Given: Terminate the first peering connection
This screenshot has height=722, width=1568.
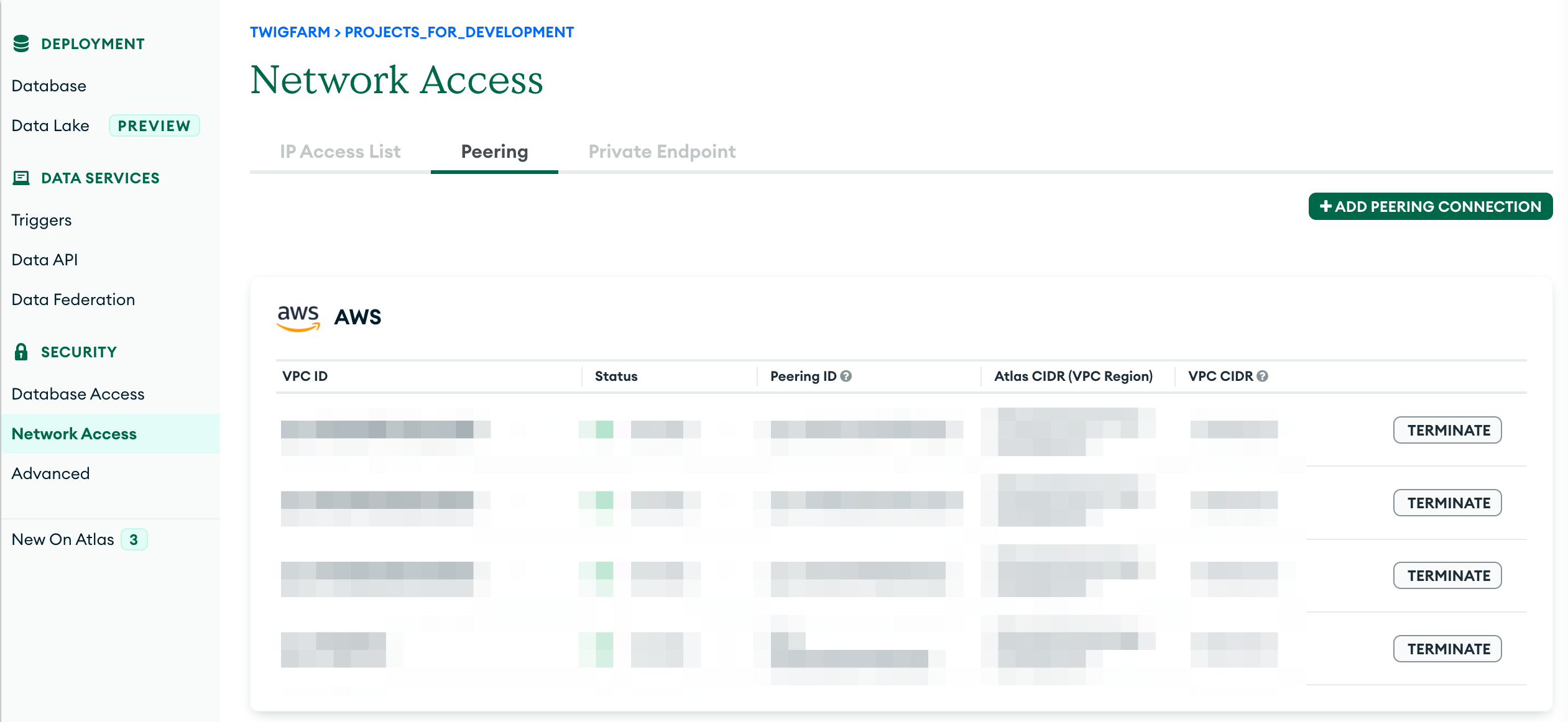Looking at the screenshot, I should pyautogui.click(x=1447, y=430).
